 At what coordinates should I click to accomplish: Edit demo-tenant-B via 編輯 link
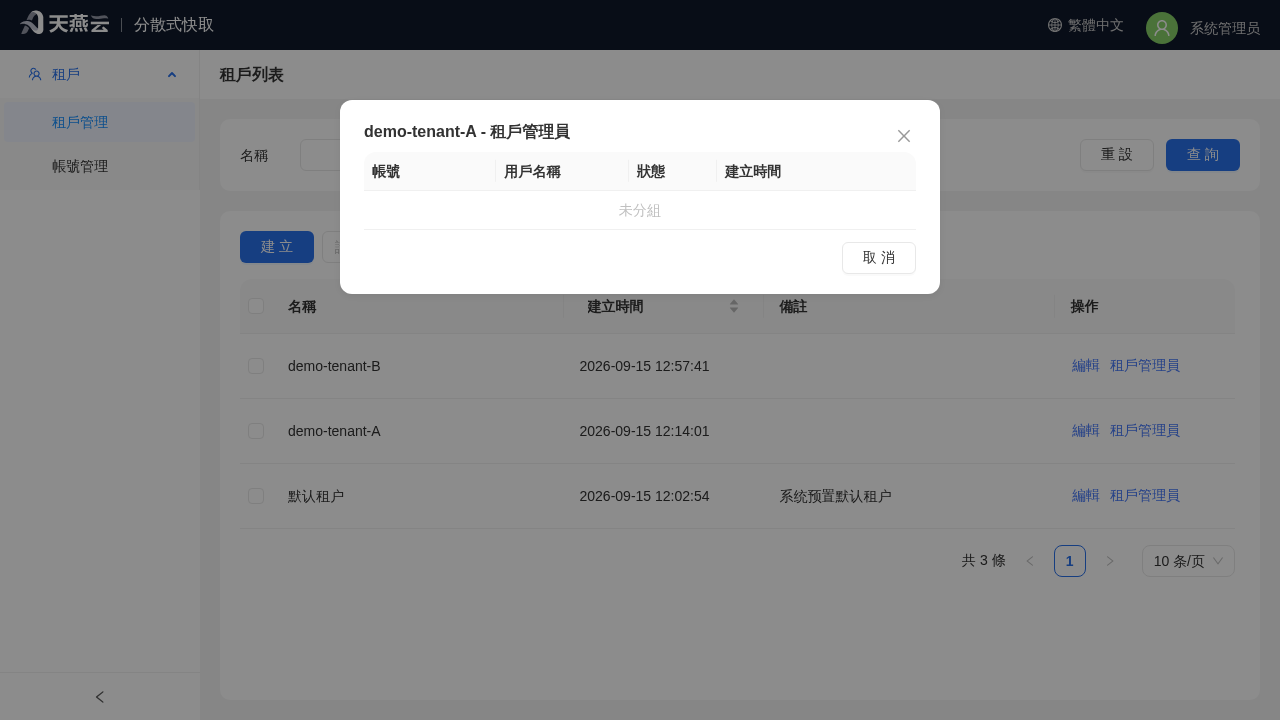point(1086,366)
